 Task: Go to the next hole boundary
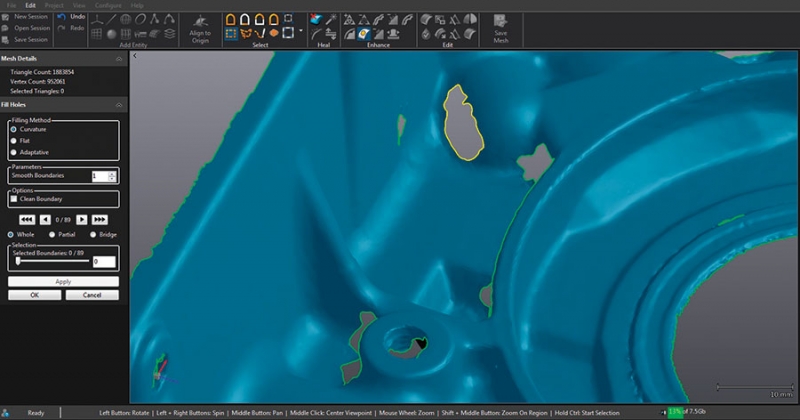pyautogui.click(x=81, y=219)
